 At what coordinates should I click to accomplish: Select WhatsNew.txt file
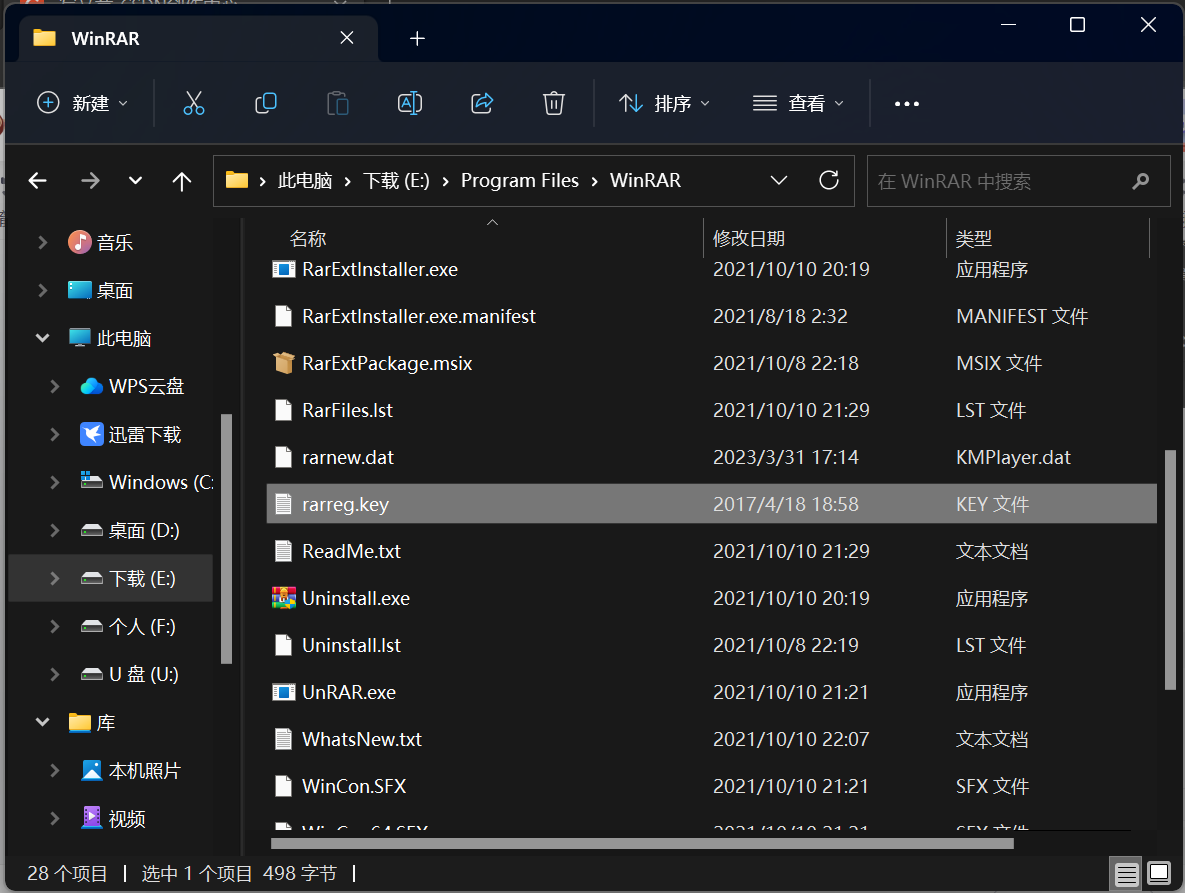click(711, 739)
